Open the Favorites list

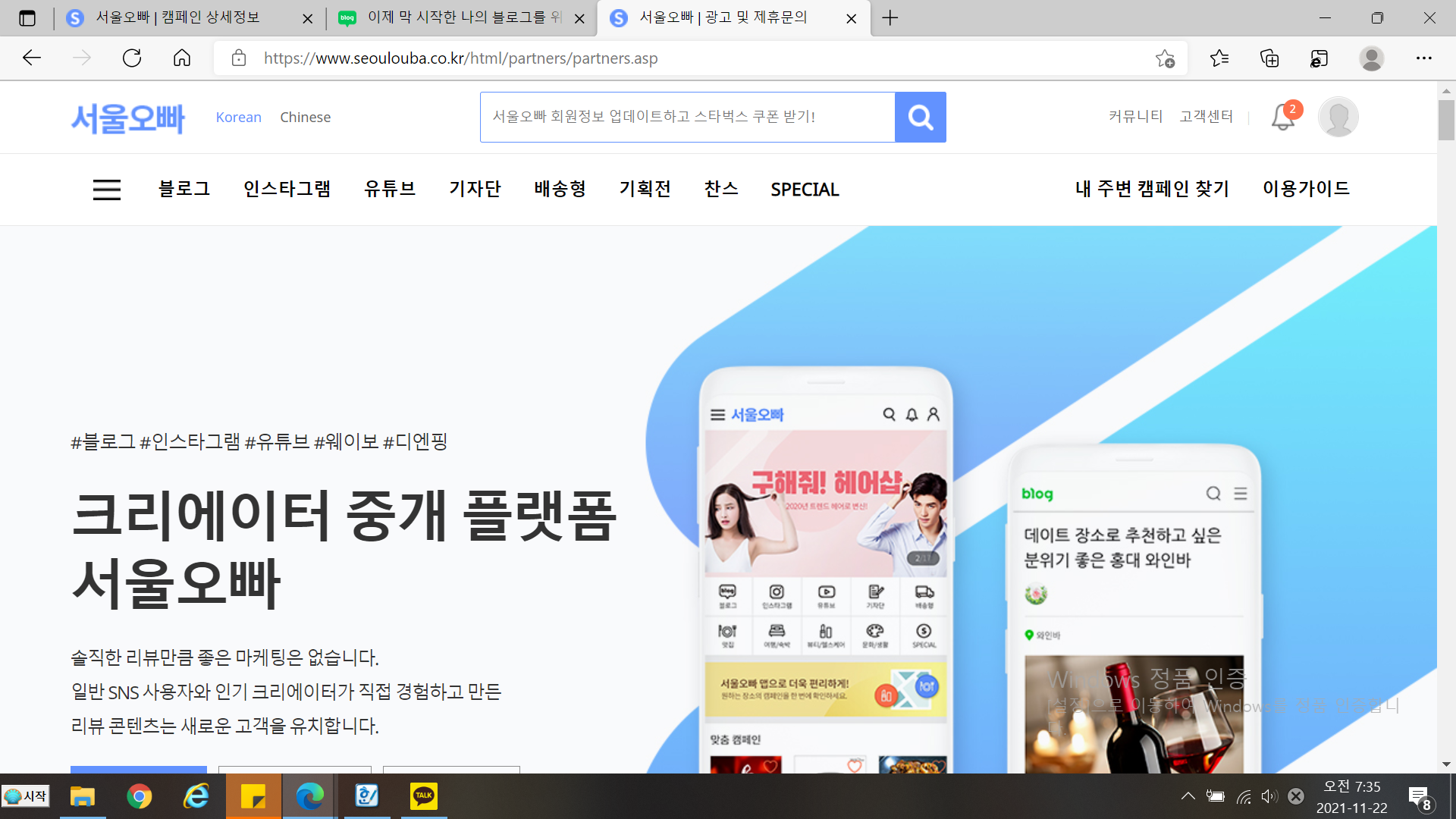click(1219, 58)
